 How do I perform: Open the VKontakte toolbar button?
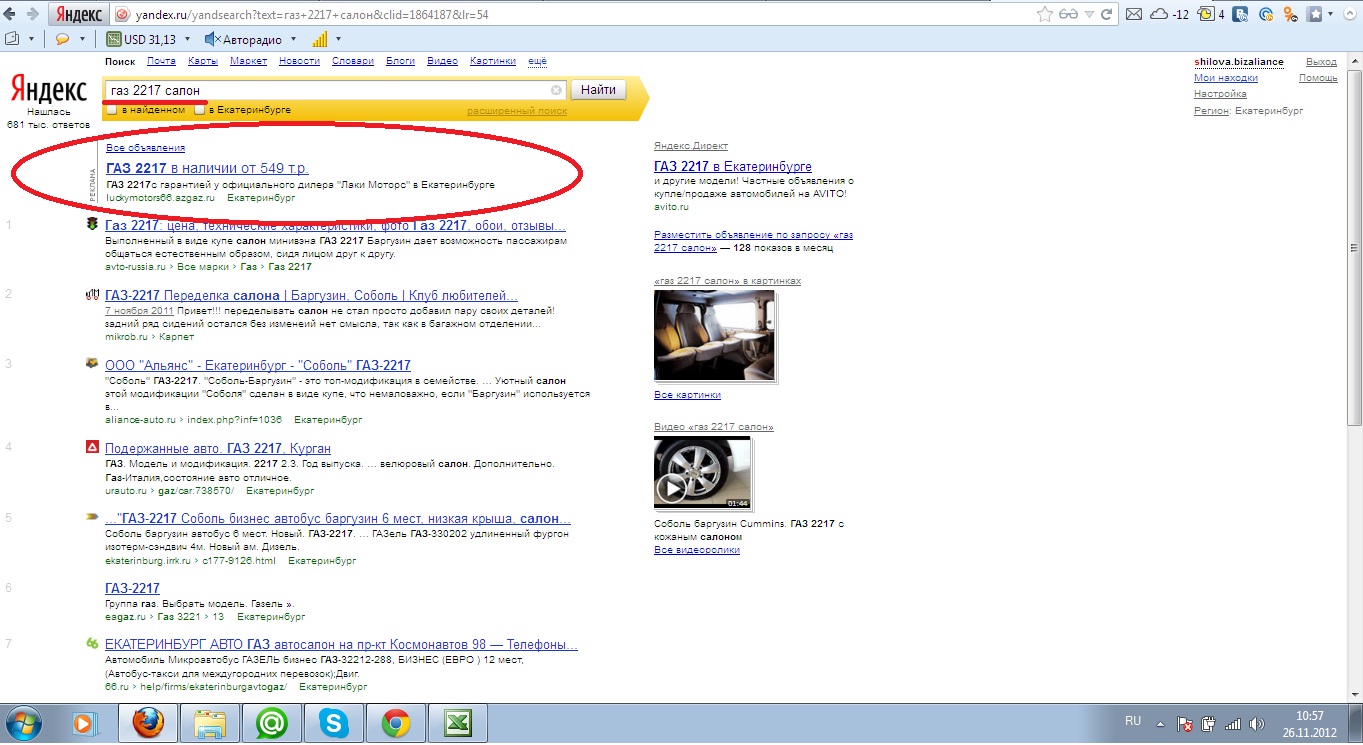coord(1241,15)
